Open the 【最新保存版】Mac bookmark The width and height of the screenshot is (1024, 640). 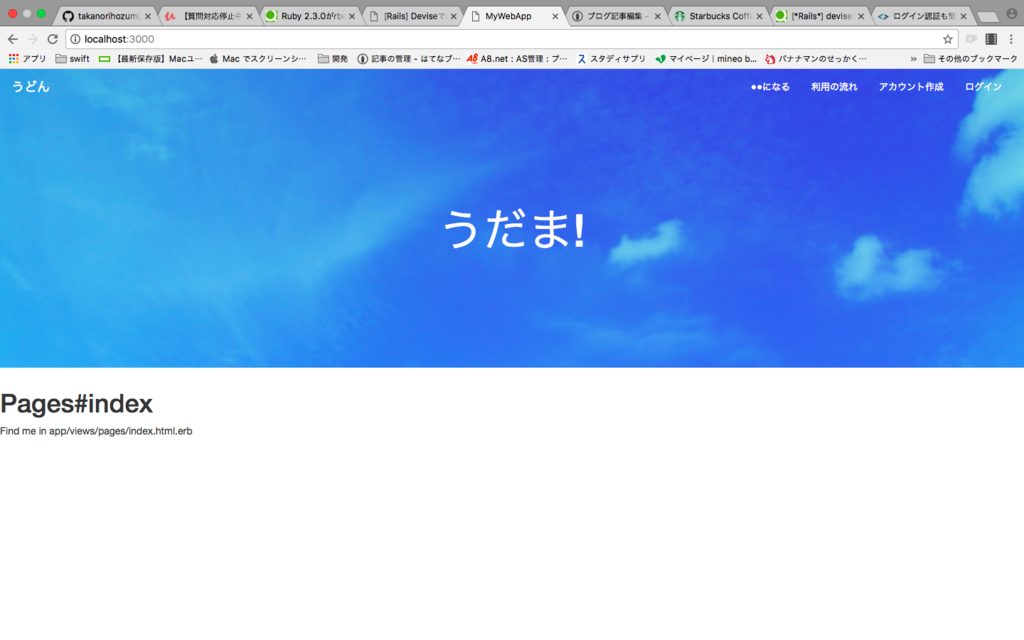(150, 59)
